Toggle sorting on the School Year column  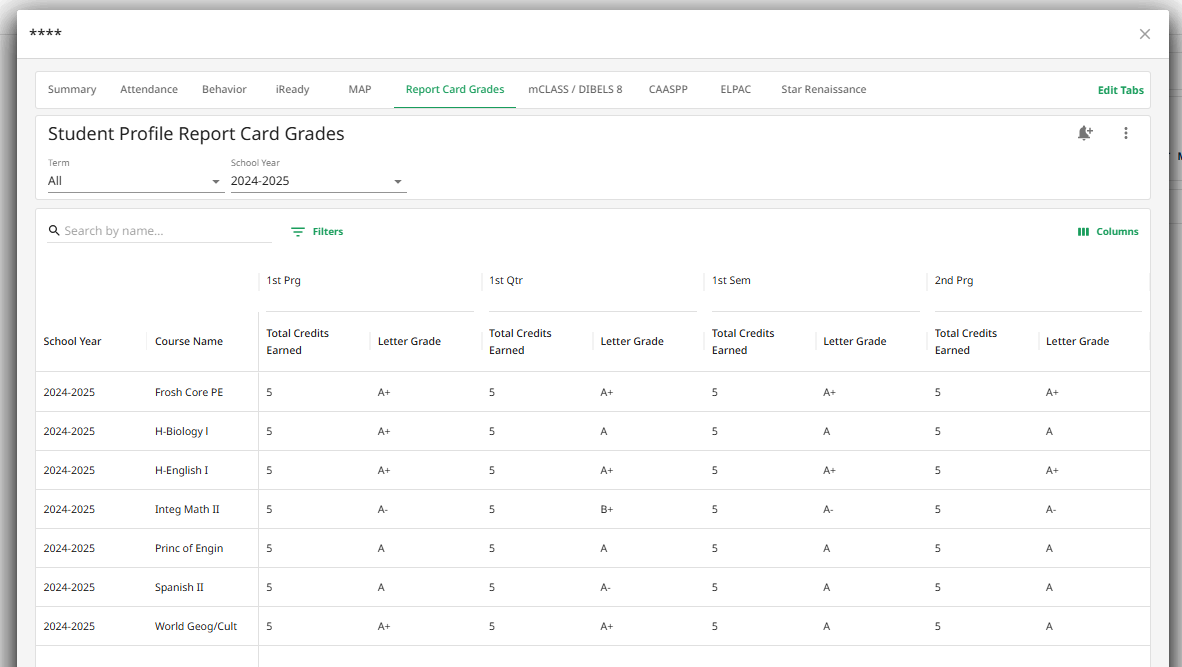[x=72, y=340]
